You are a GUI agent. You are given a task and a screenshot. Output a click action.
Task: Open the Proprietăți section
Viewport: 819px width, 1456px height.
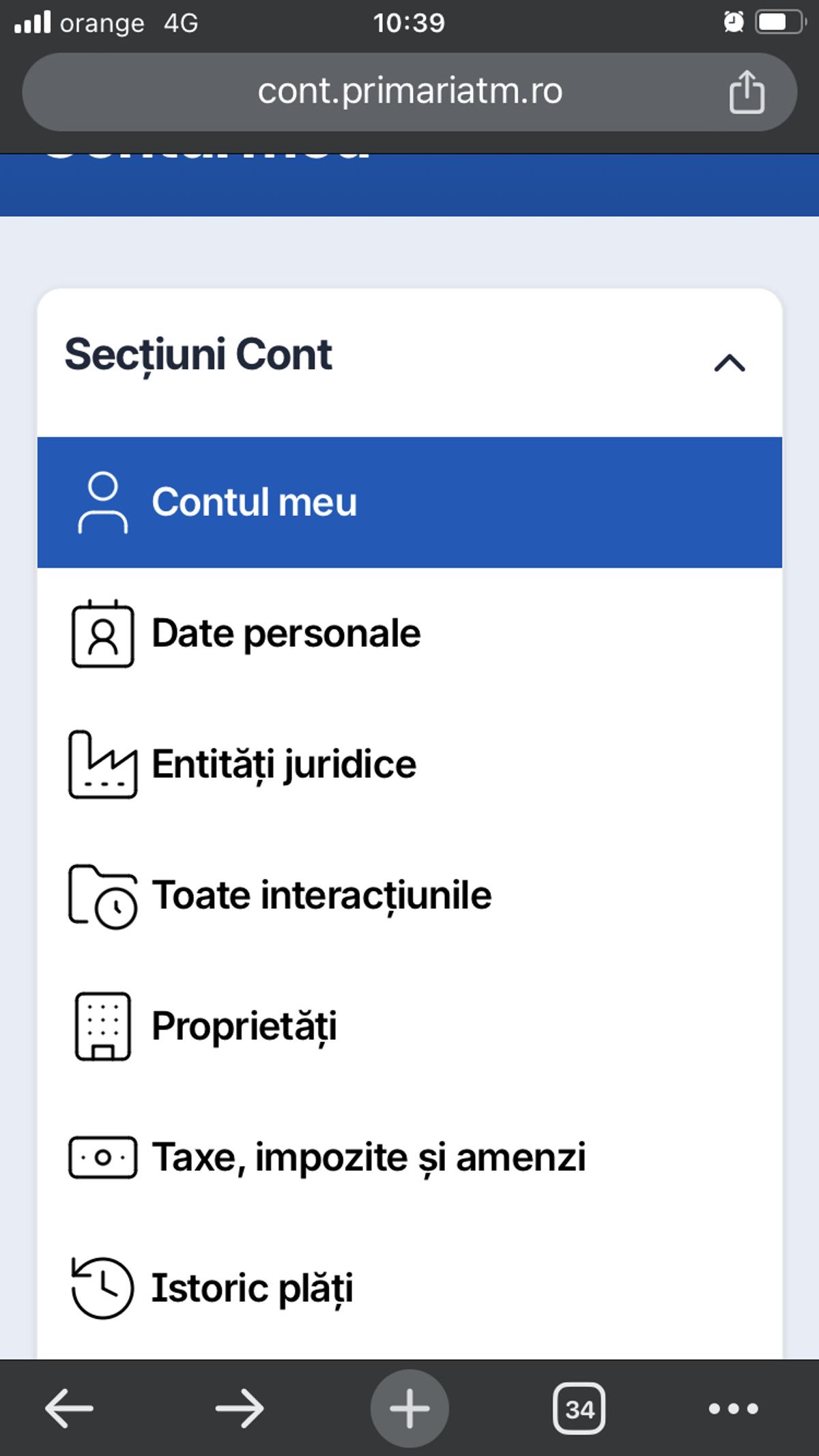click(409, 1026)
